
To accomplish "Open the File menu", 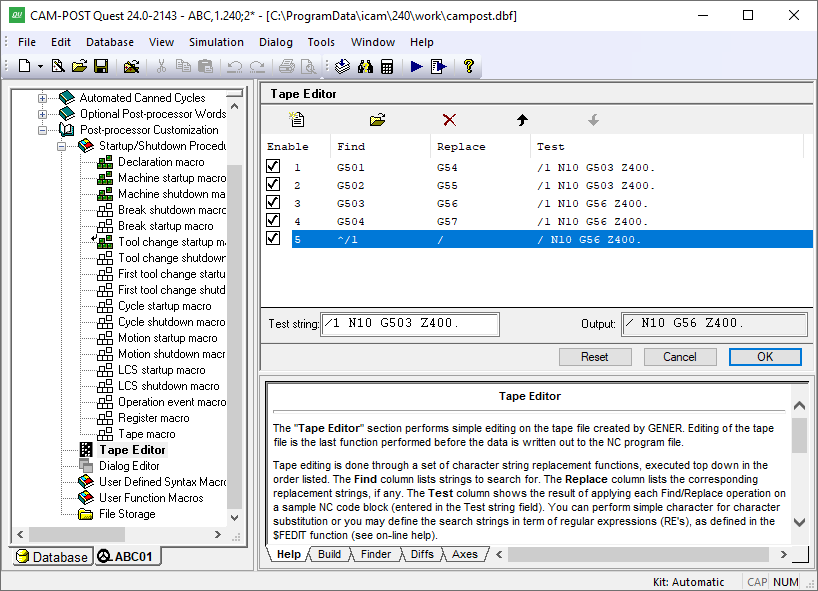I will [x=27, y=42].
